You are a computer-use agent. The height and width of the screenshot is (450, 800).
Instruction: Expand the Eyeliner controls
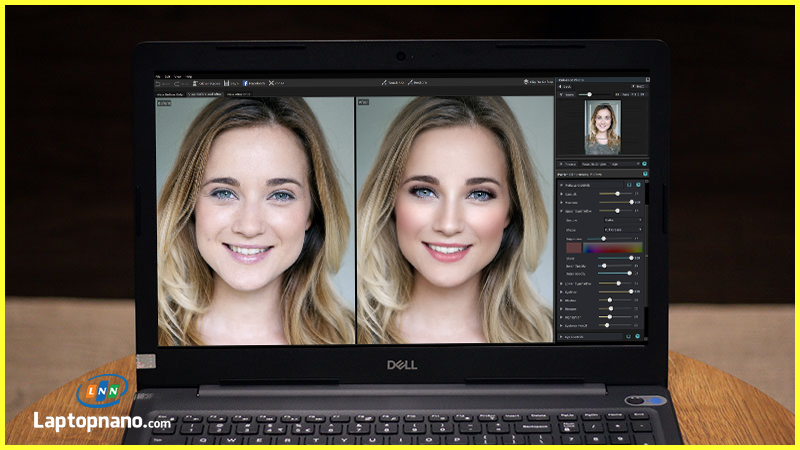pos(562,292)
